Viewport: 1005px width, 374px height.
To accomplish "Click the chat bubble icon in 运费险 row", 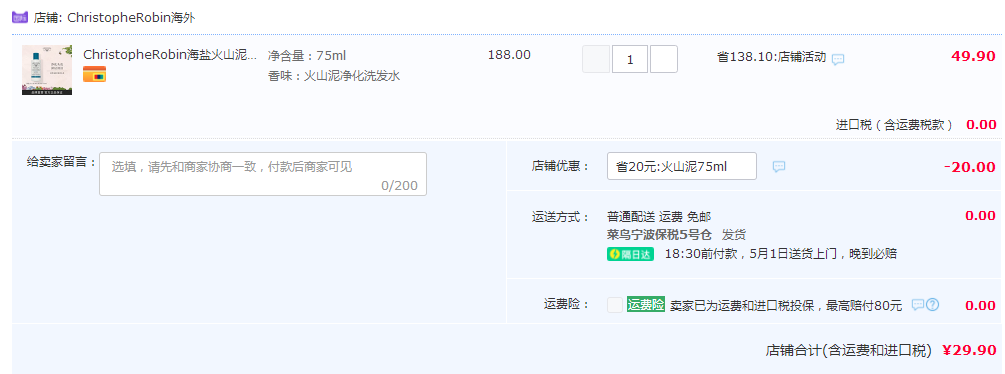I will click(918, 305).
